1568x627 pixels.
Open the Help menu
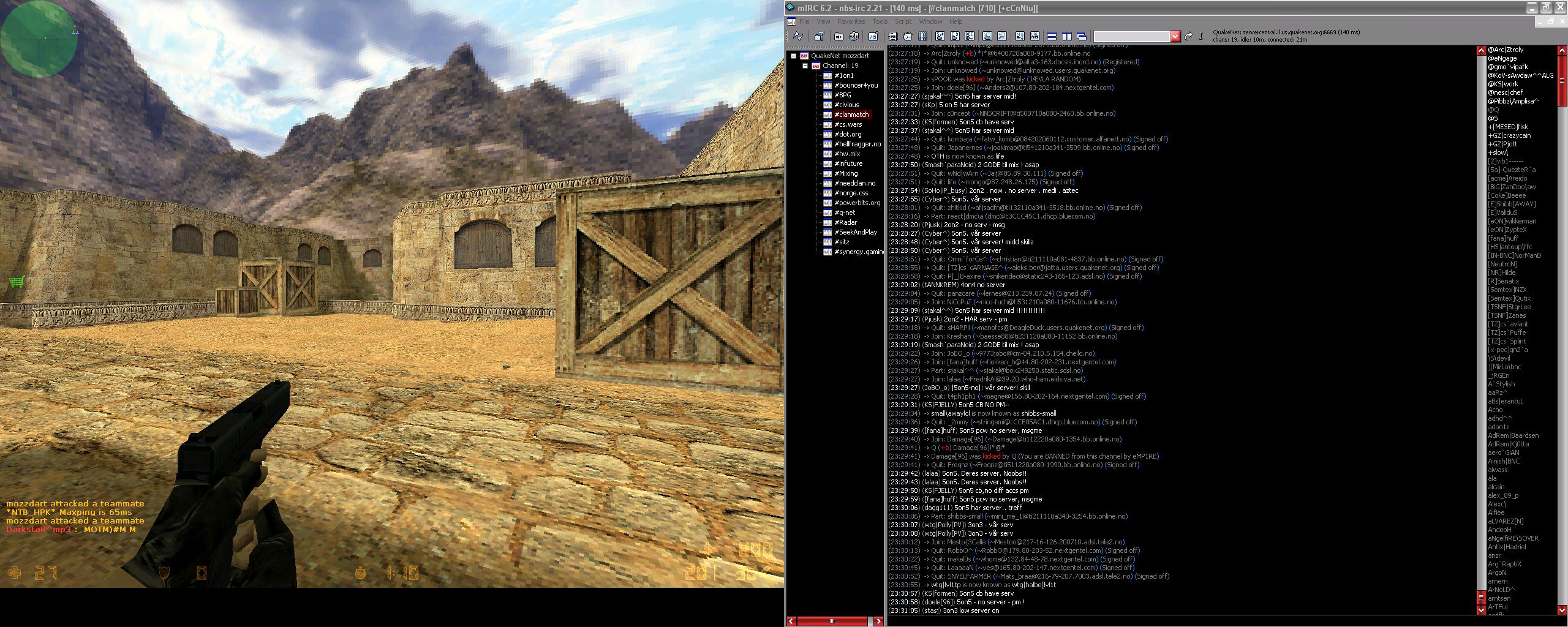pos(956,21)
